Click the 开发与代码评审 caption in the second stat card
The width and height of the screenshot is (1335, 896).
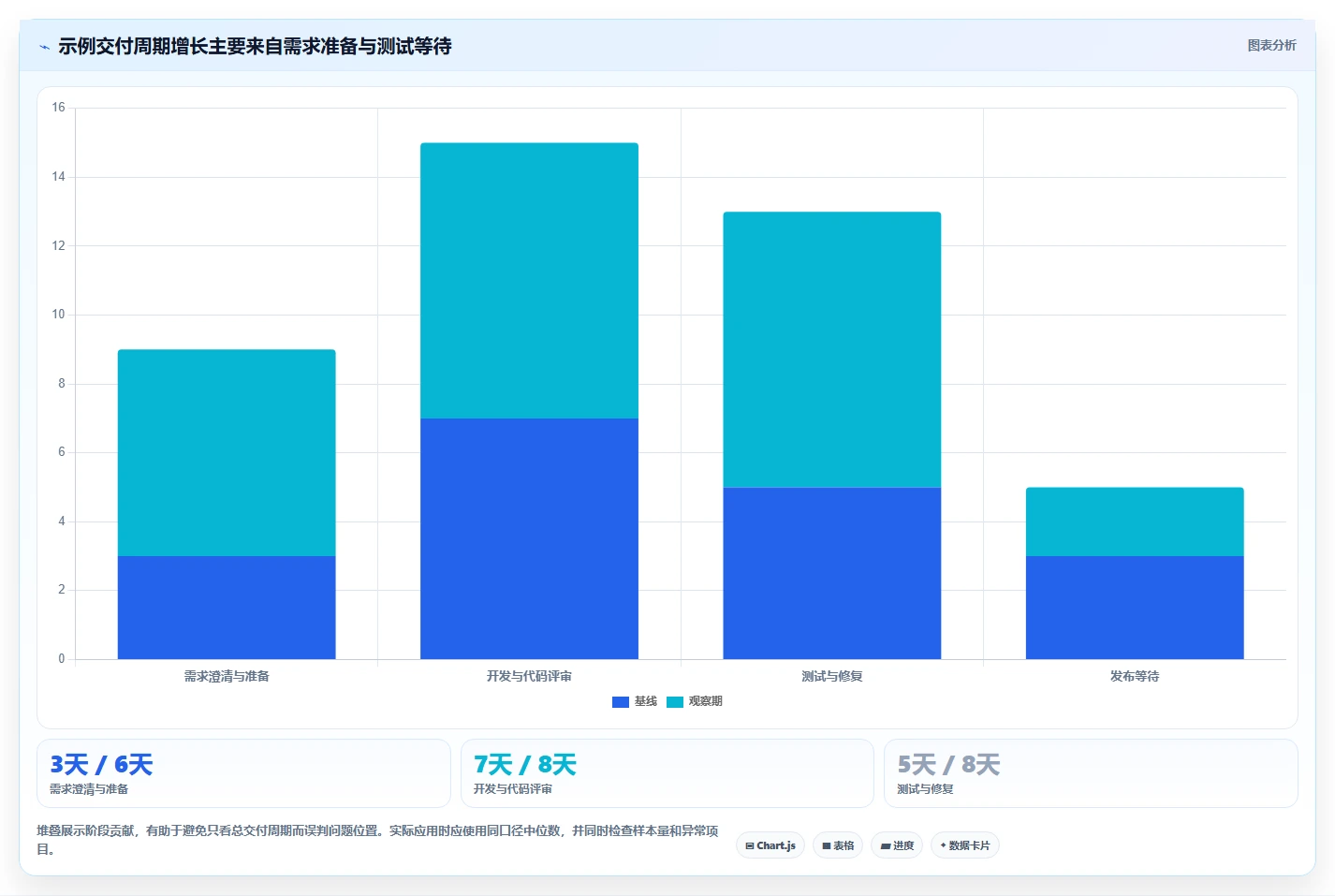click(x=513, y=789)
